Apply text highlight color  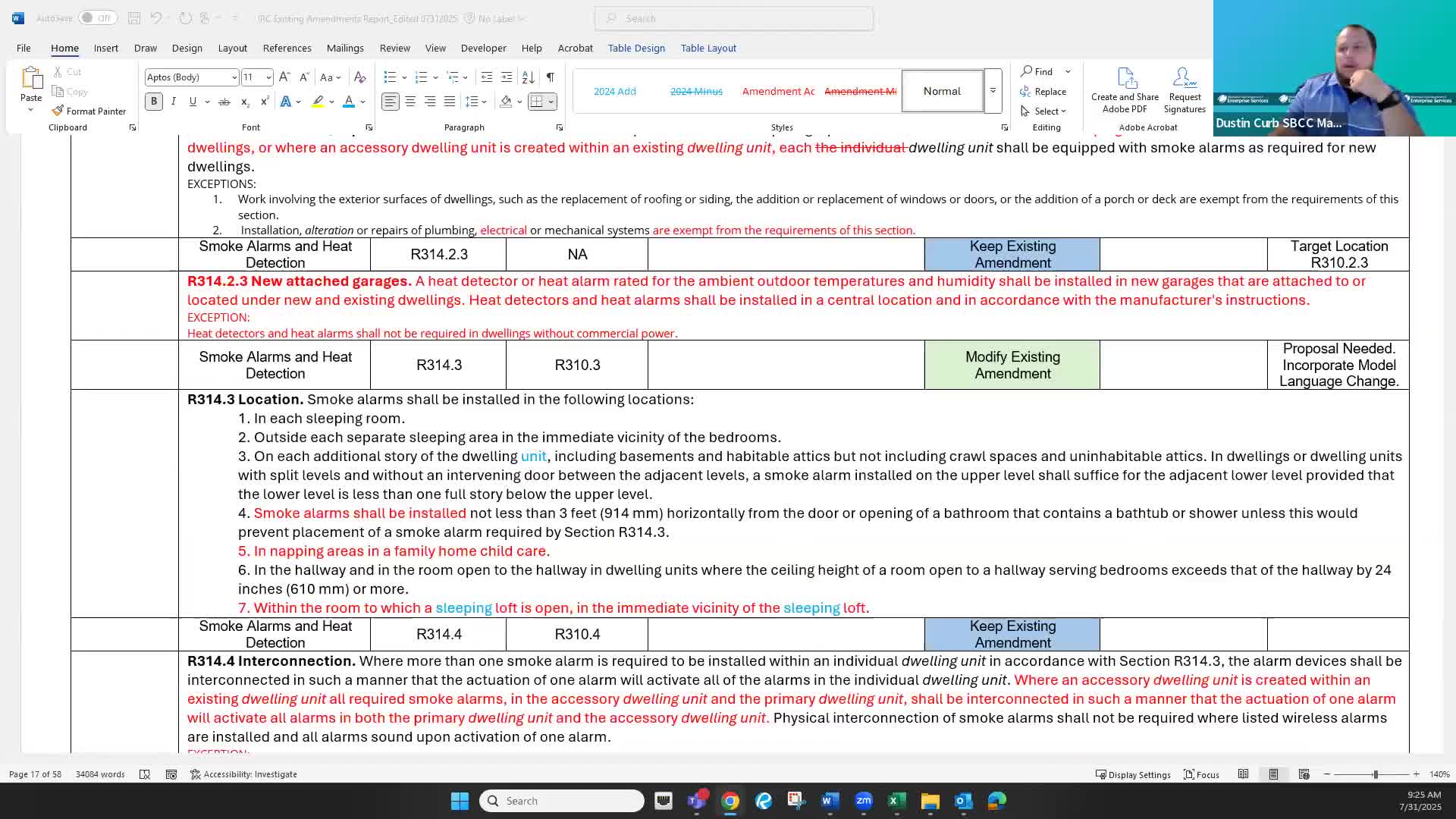point(318,101)
